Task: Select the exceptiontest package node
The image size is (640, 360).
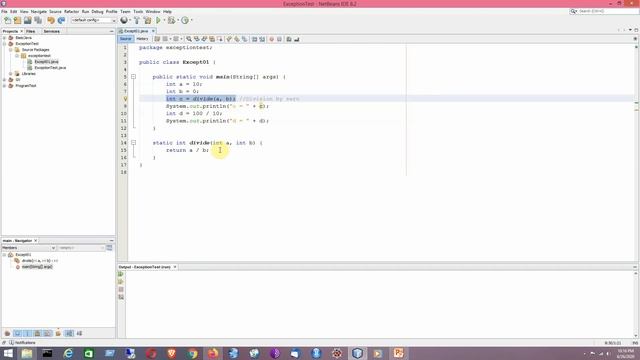Action: click(x=39, y=56)
